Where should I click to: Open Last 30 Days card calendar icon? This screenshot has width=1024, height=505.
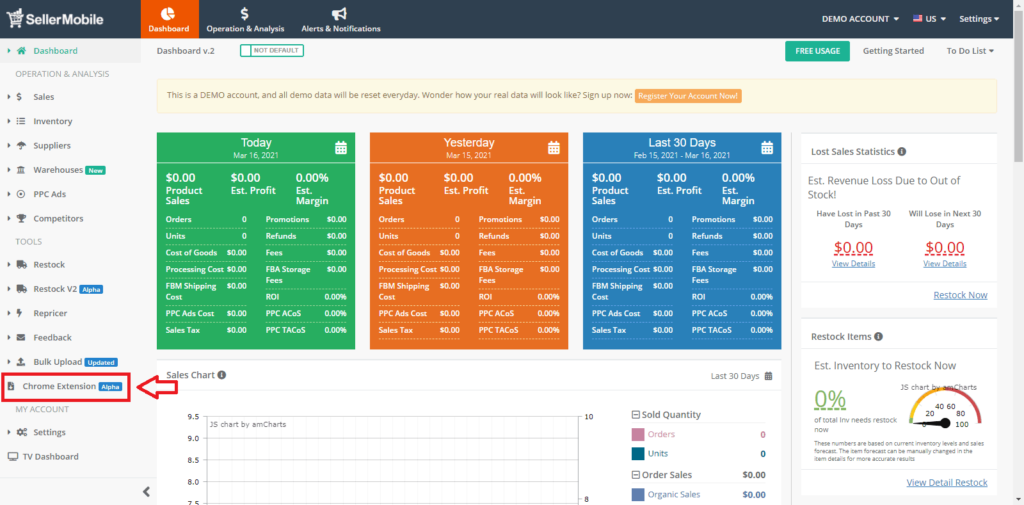(x=767, y=148)
